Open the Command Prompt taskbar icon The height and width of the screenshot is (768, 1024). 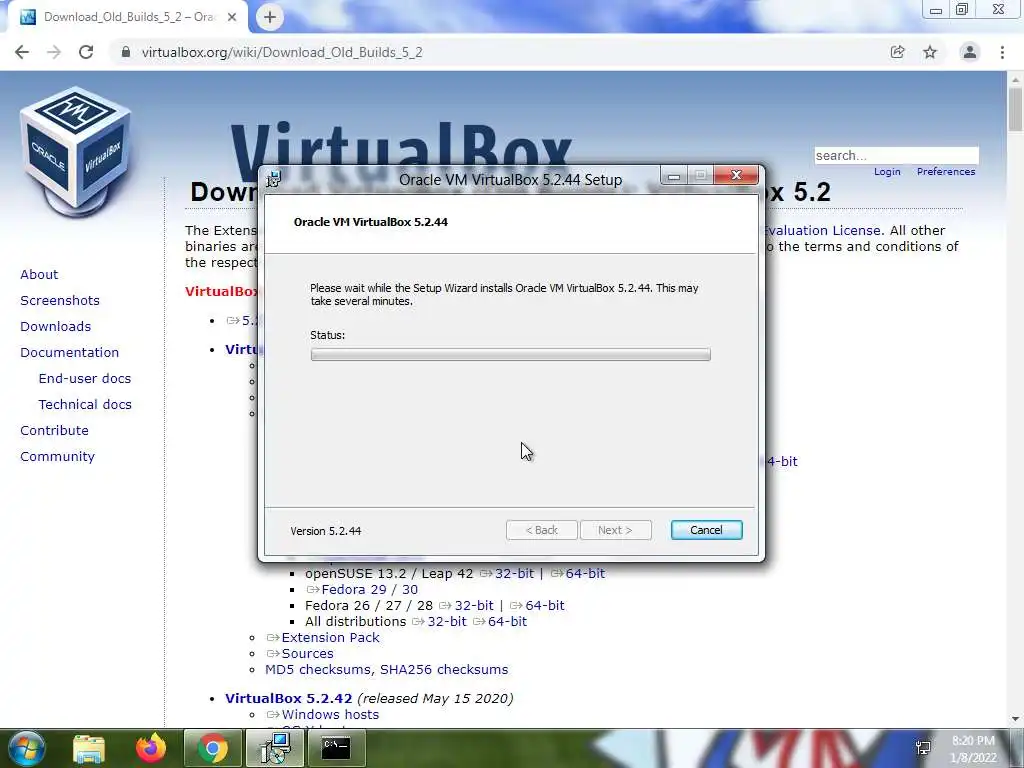pyautogui.click(x=336, y=748)
